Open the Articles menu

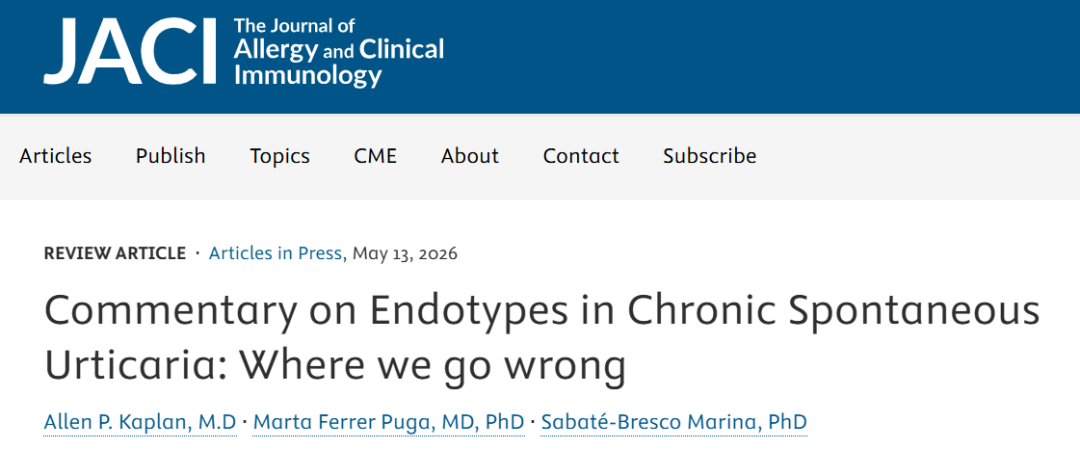point(55,156)
